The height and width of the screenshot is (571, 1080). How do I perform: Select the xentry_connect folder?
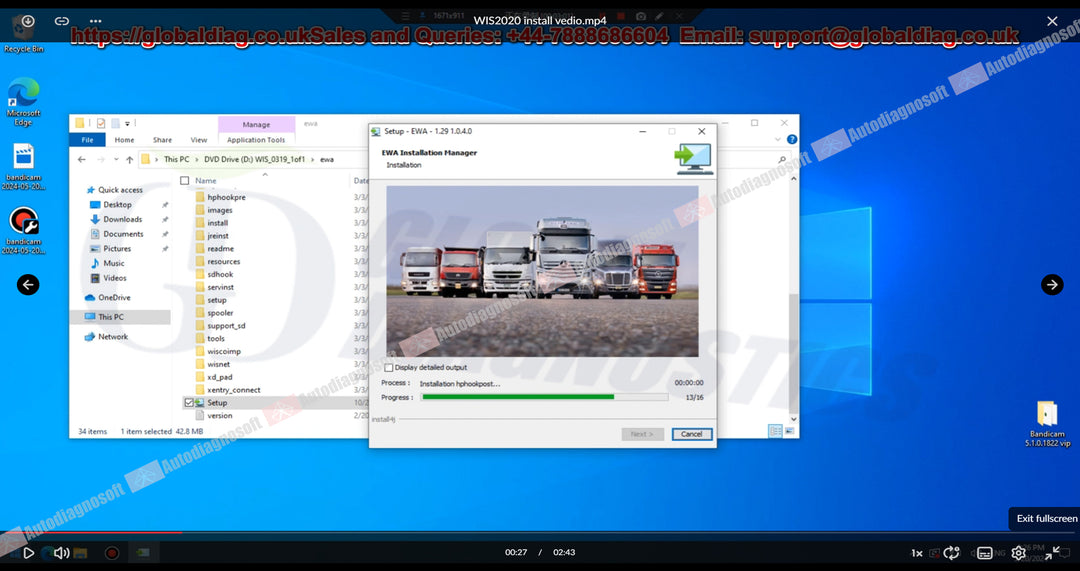point(233,390)
